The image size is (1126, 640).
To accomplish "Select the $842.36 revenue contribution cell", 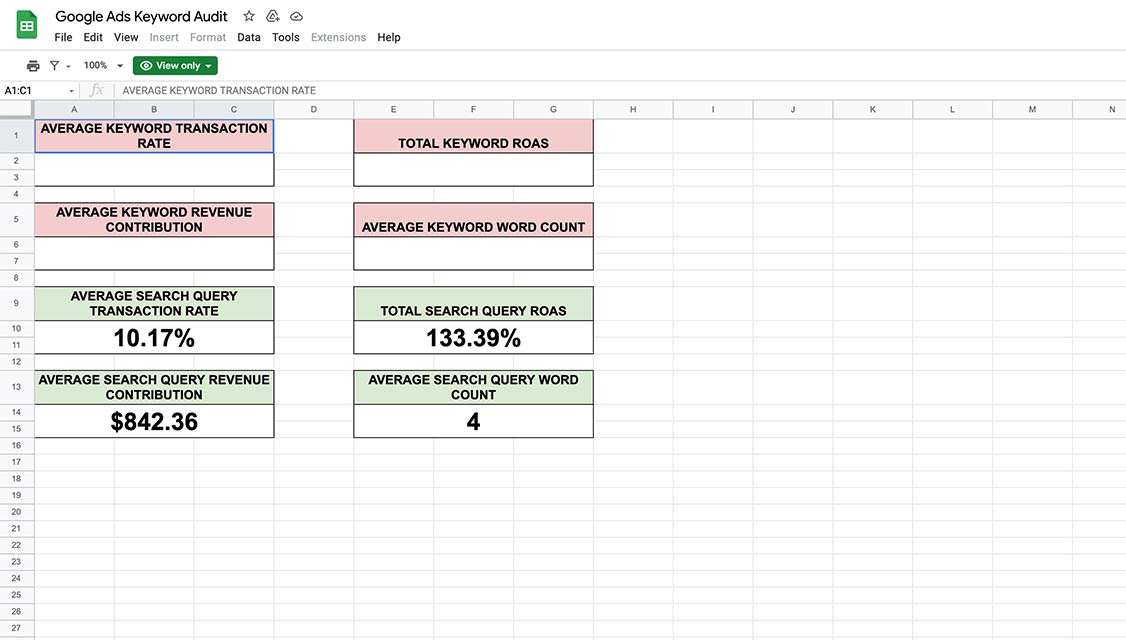I will (x=154, y=422).
